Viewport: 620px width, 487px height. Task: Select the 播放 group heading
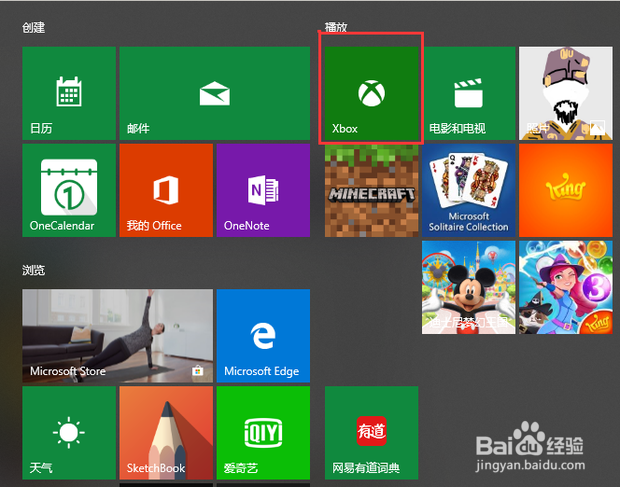336,27
